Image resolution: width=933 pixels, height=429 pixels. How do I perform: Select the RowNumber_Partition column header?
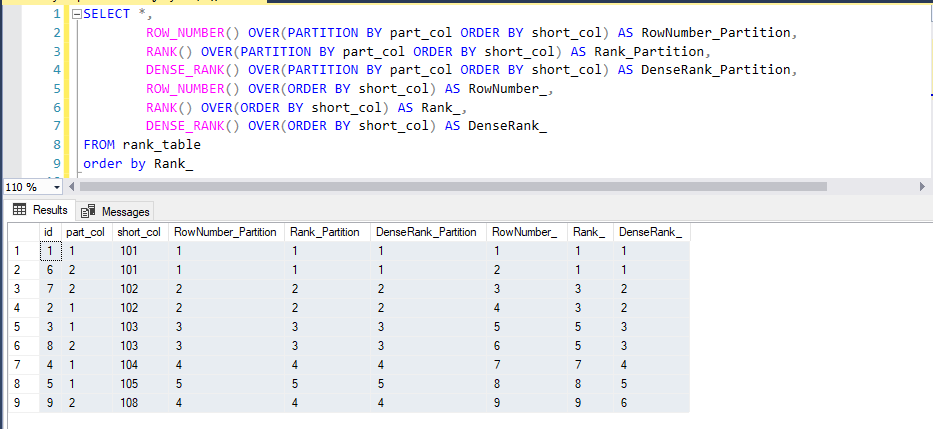click(x=225, y=232)
